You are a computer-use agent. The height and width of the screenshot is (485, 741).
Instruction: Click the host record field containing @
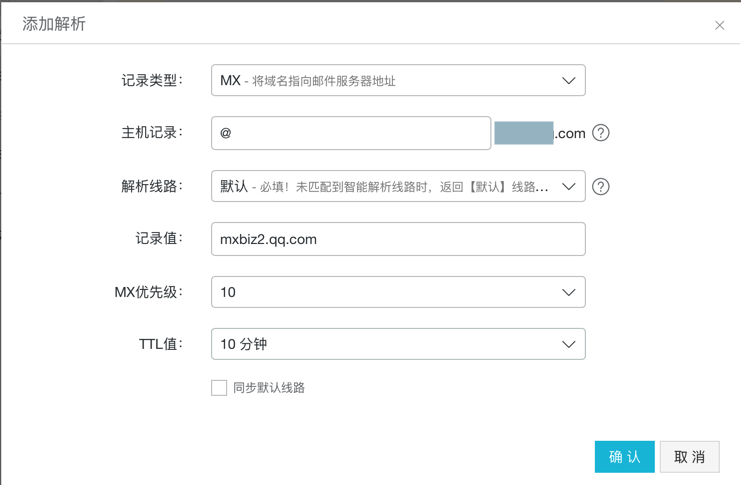click(350, 133)
